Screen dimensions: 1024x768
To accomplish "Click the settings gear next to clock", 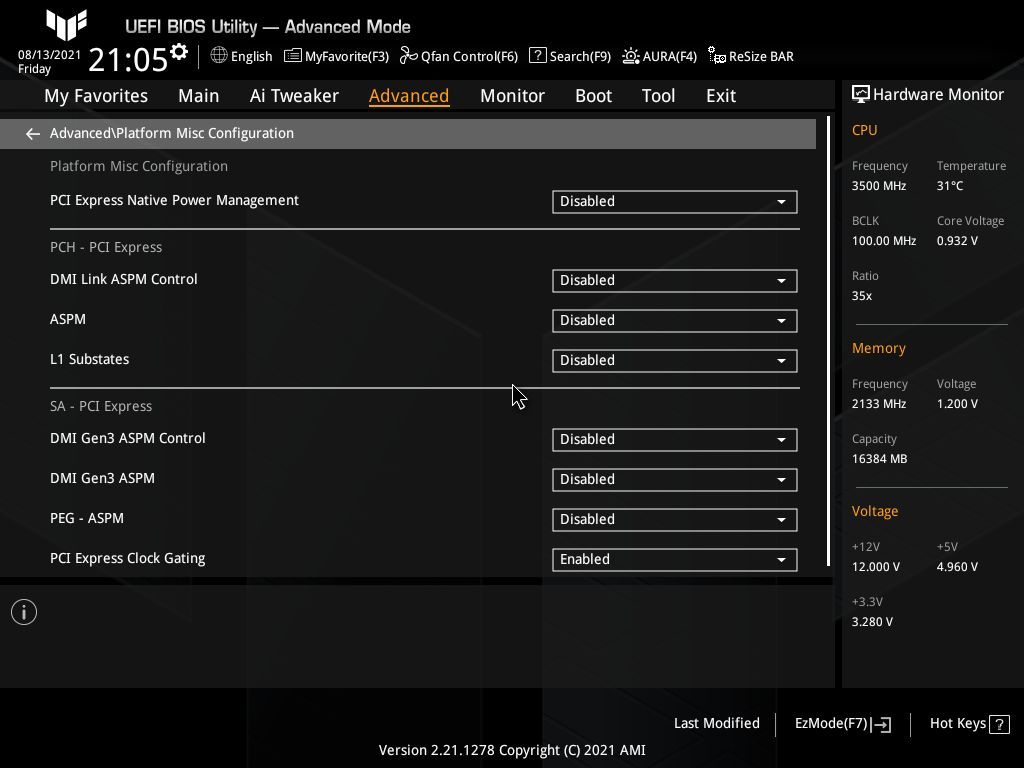I will tap(179, 52).
